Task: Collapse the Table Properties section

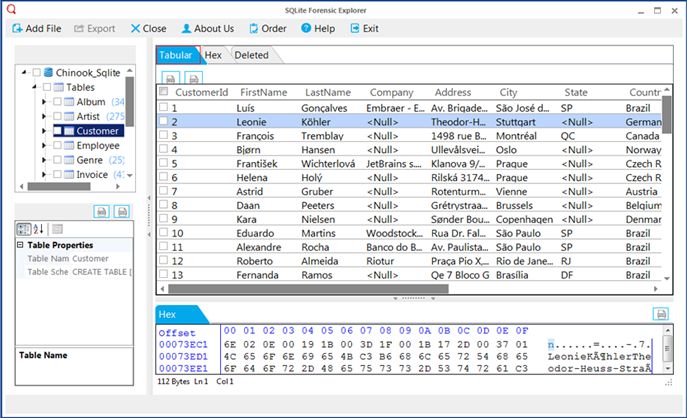Action: [x=20, y=244]
